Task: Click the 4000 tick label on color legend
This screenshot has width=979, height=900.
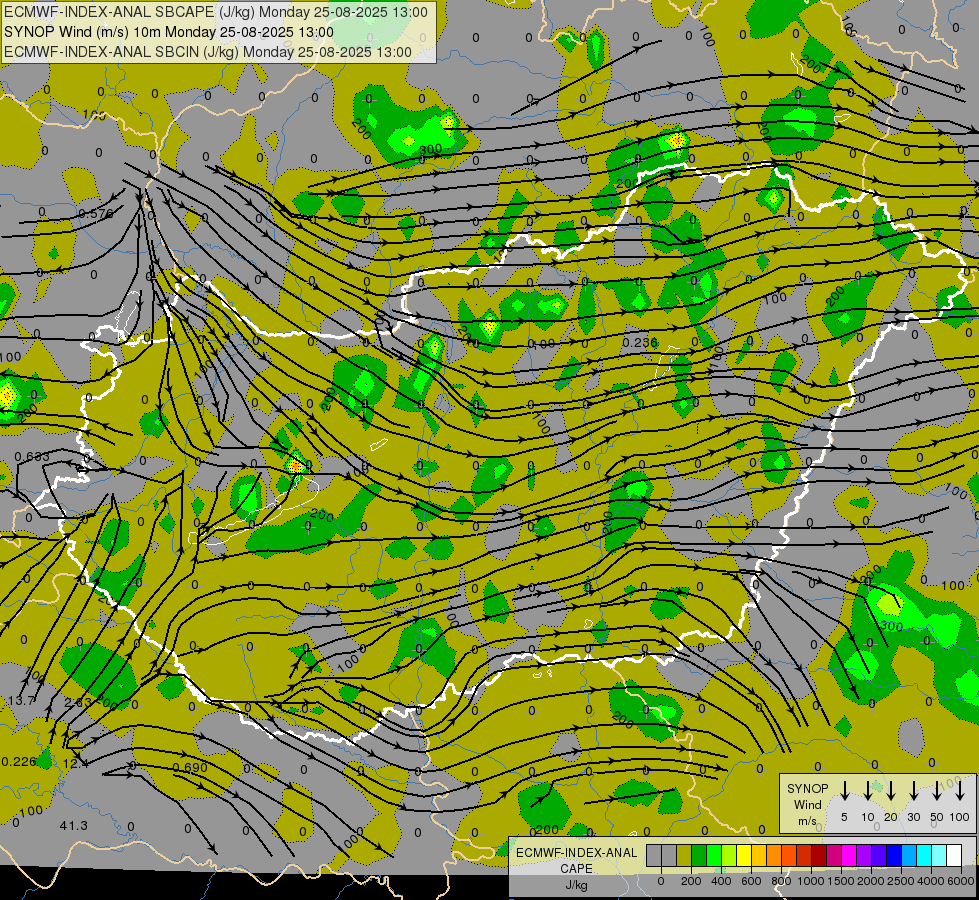Action: point(931,881)
